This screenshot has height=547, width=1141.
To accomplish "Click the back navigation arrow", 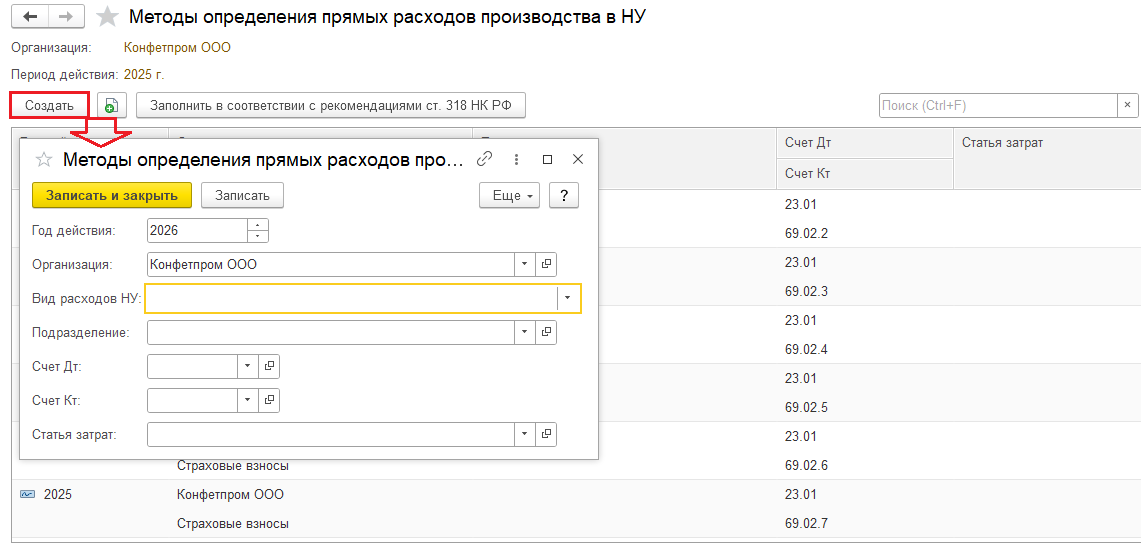I will coord(29,17).
